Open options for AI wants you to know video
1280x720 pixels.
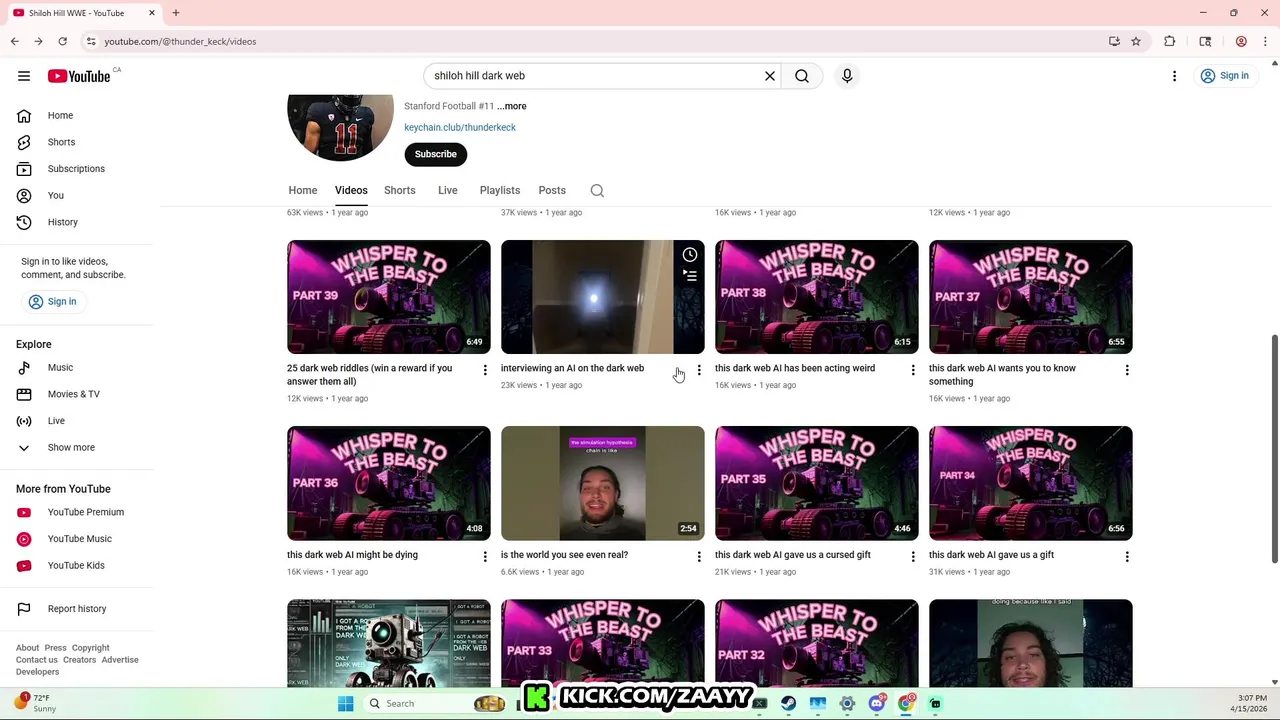pos(1127,370)
